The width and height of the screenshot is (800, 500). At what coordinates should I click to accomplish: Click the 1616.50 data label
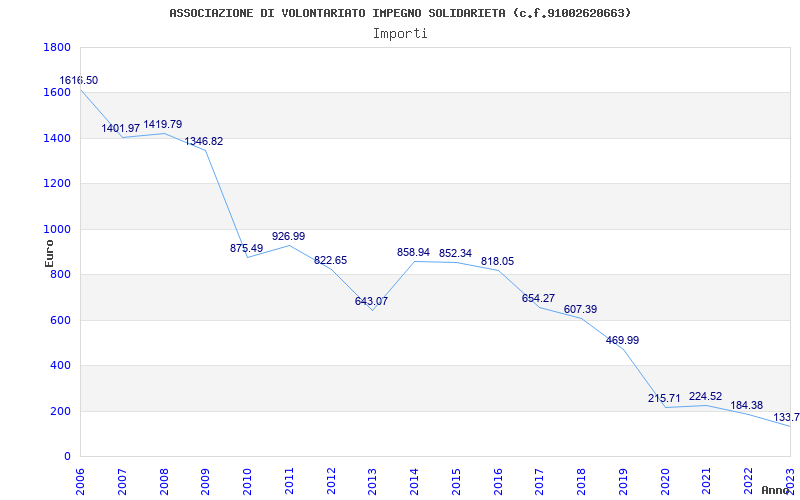tap(79, 81)
